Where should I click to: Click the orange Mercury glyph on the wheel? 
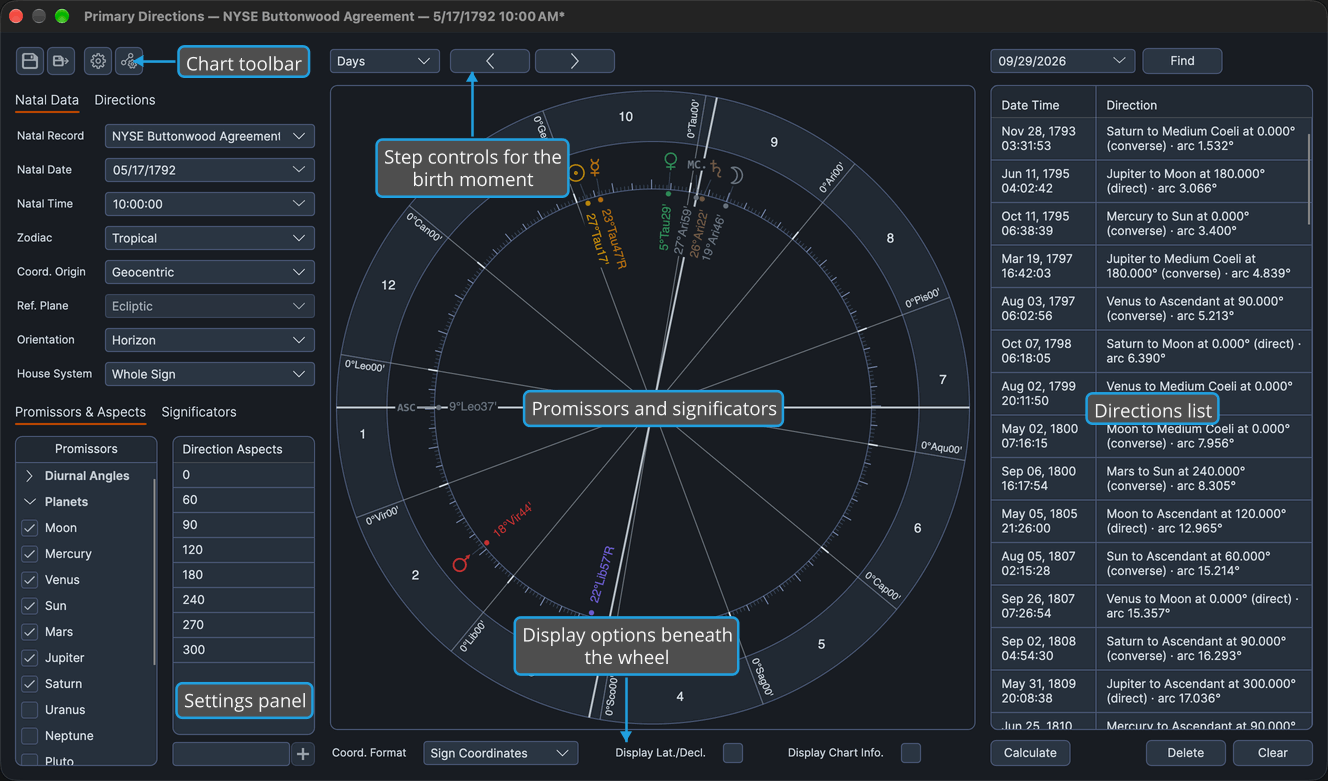coord(594,167)
